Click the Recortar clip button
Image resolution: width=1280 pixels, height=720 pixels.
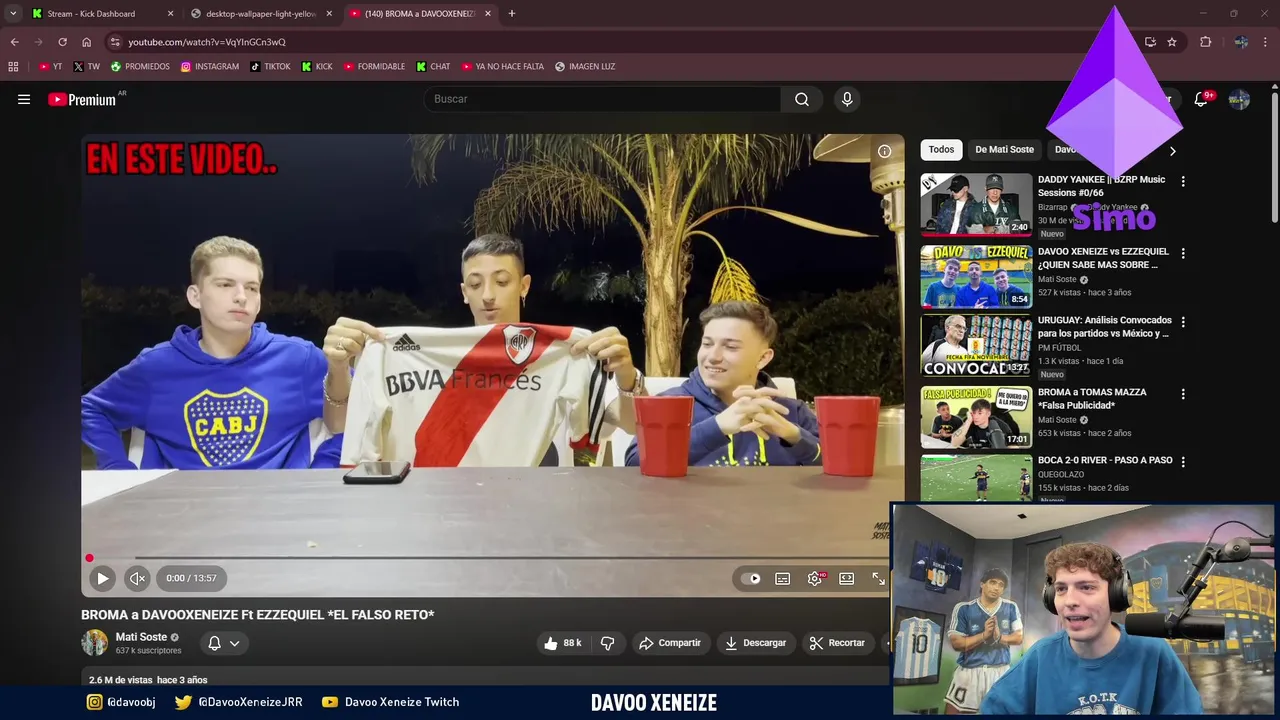(837, 643)
